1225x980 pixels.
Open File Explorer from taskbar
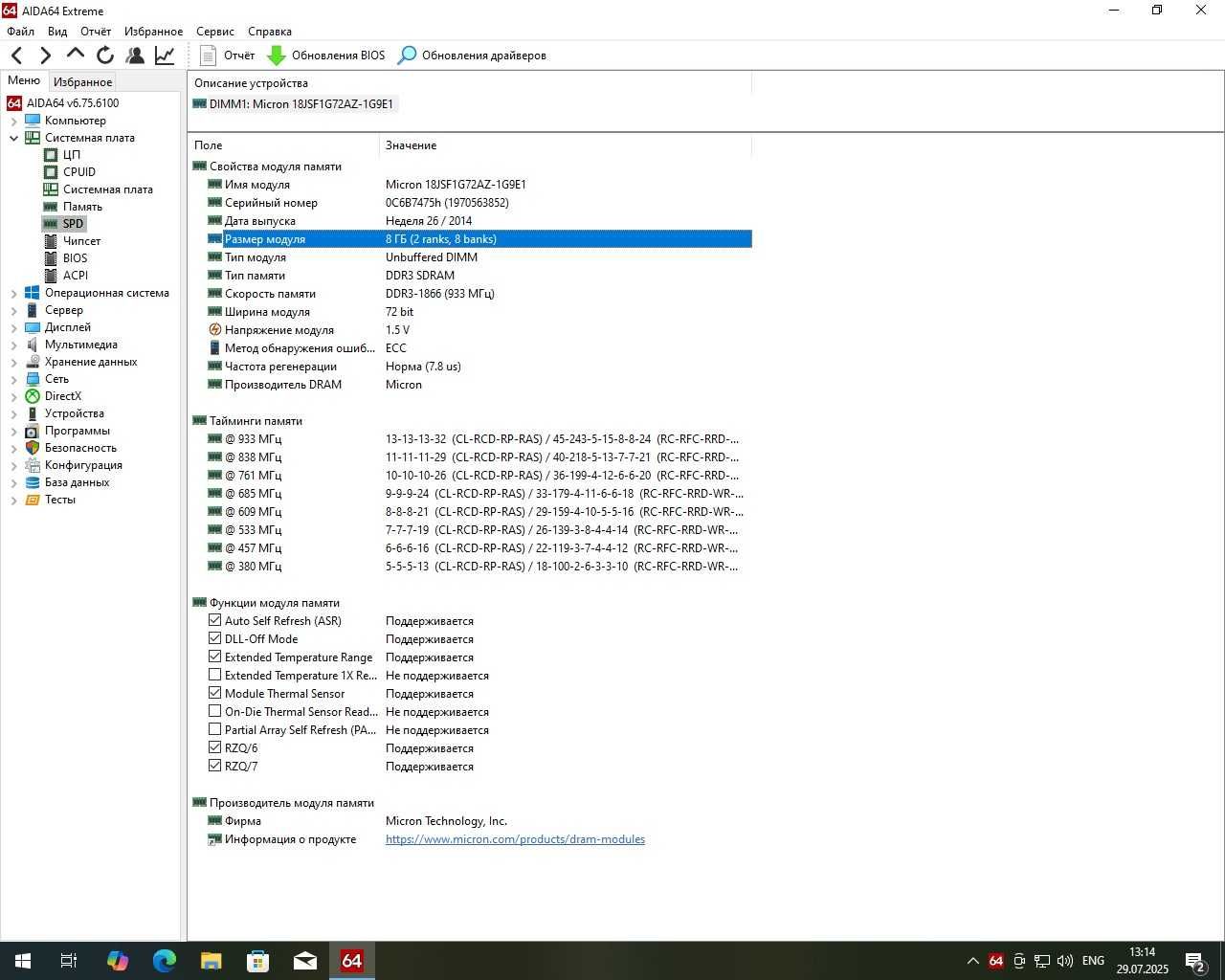click(x=212, y=961)
